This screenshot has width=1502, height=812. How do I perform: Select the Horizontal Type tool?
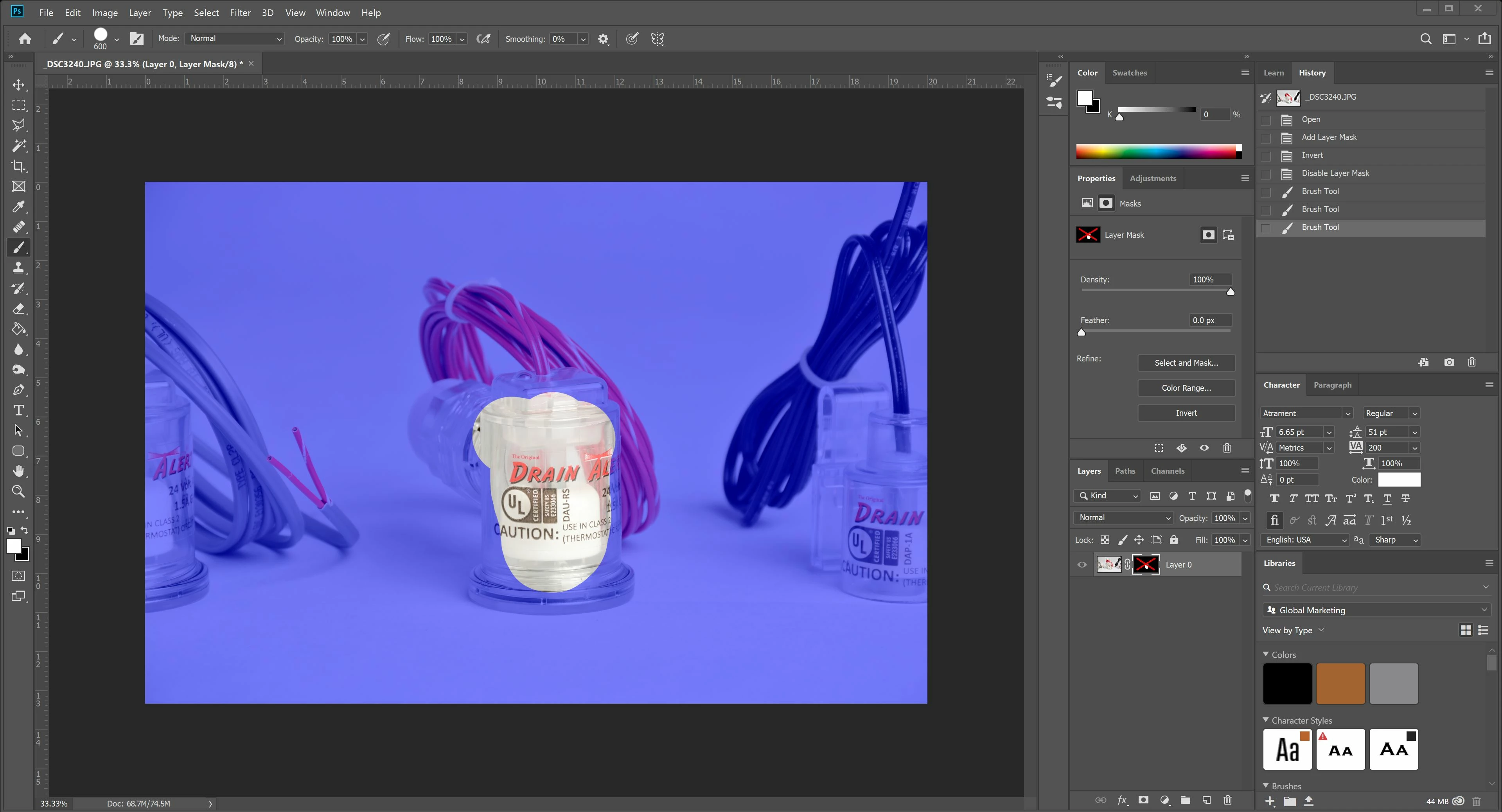point(19,410)
